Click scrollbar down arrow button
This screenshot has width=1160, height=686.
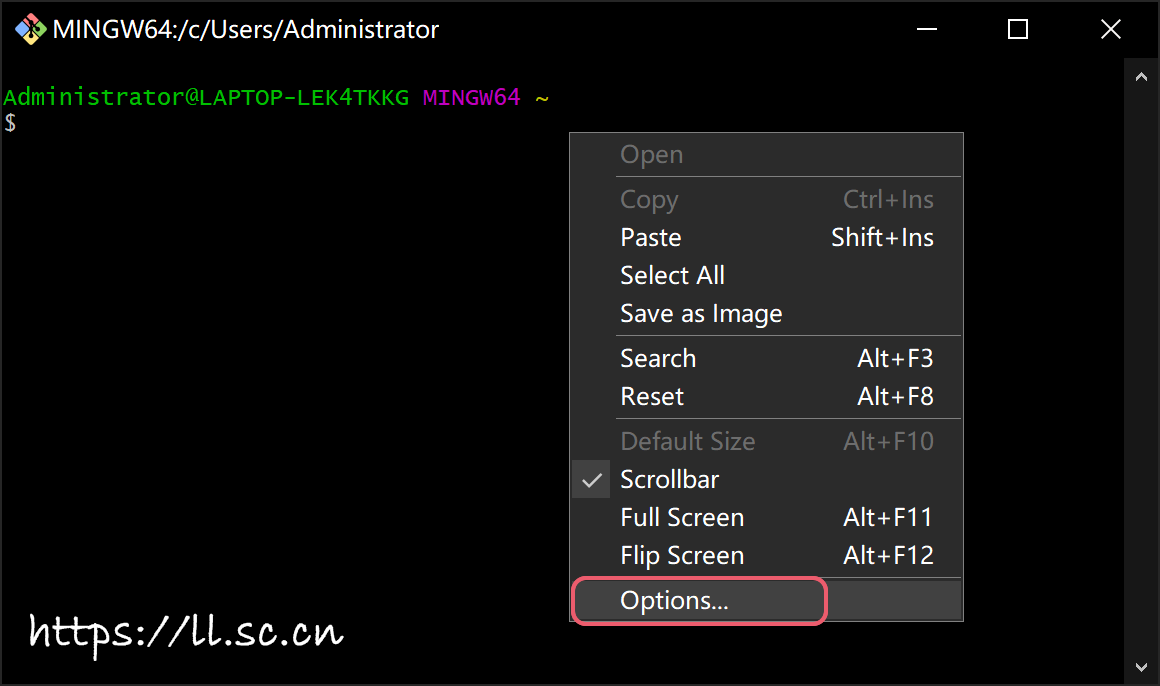pyautogui.click(x=1142, y=666)
